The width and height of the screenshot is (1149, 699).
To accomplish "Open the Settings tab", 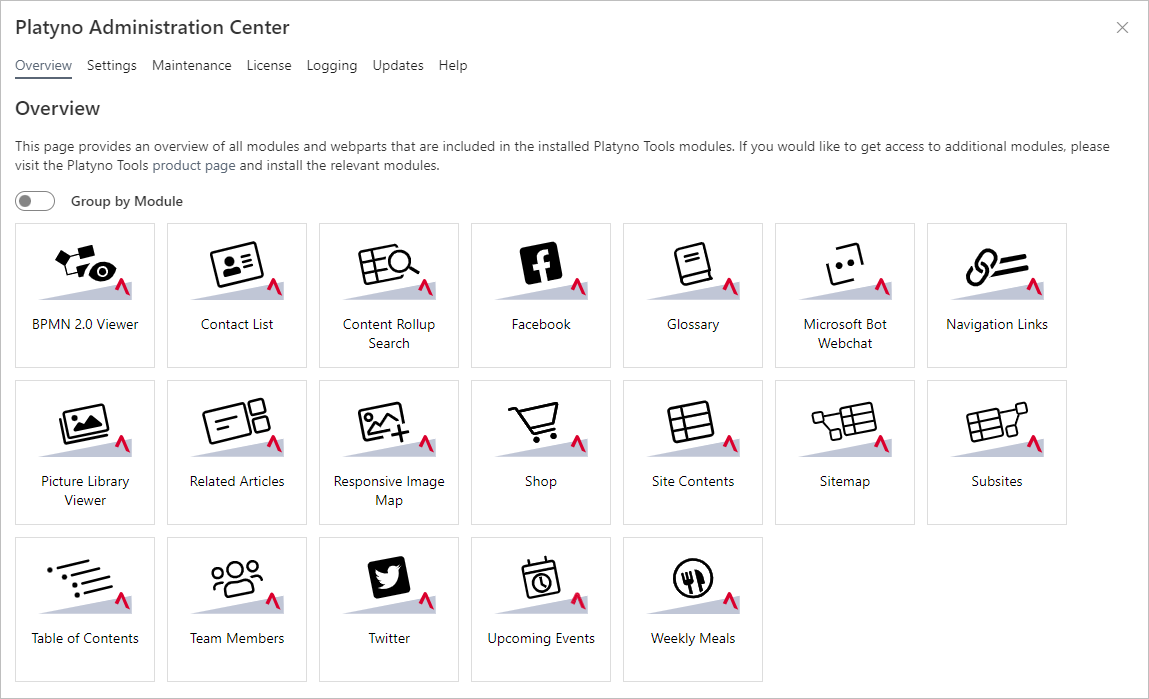I will pos(111,65).
